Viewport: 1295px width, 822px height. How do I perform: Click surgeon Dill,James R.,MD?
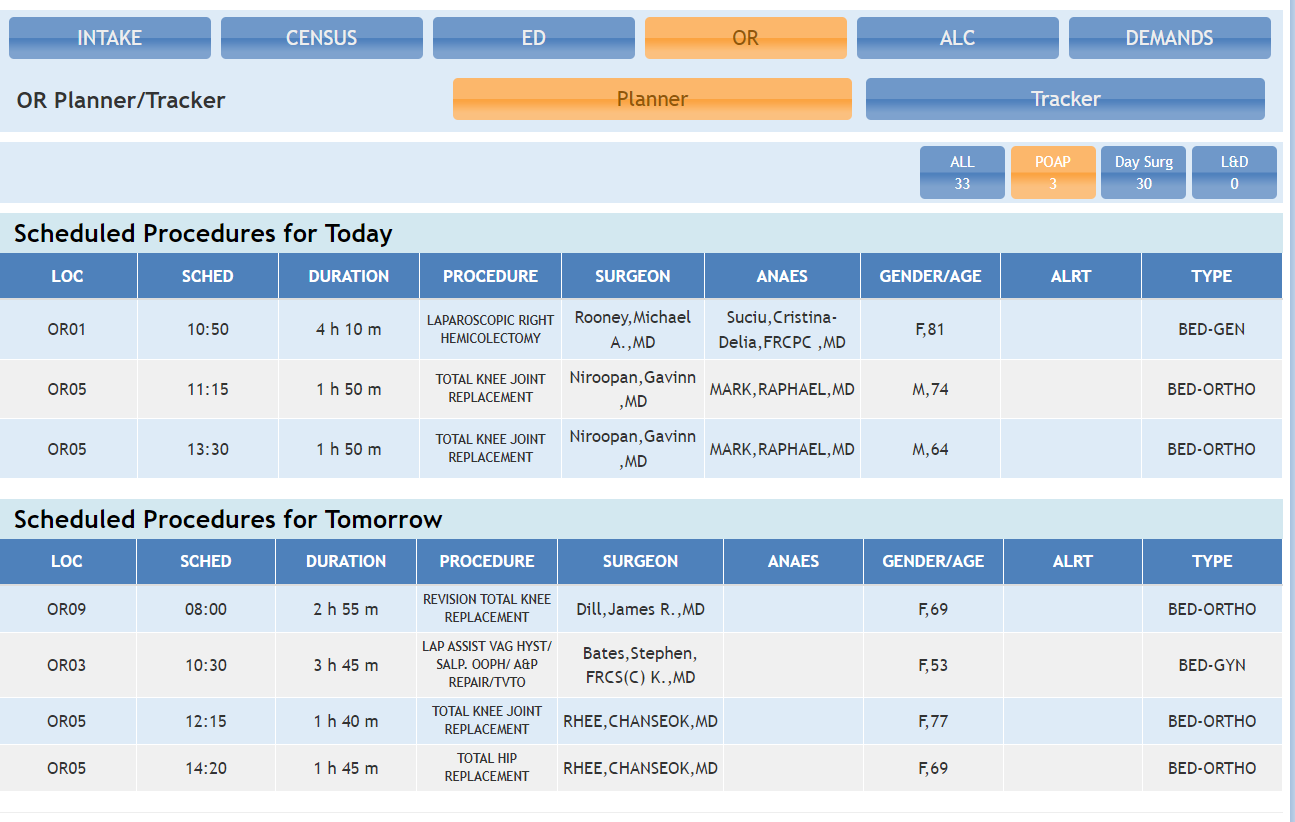pos(640,609)
